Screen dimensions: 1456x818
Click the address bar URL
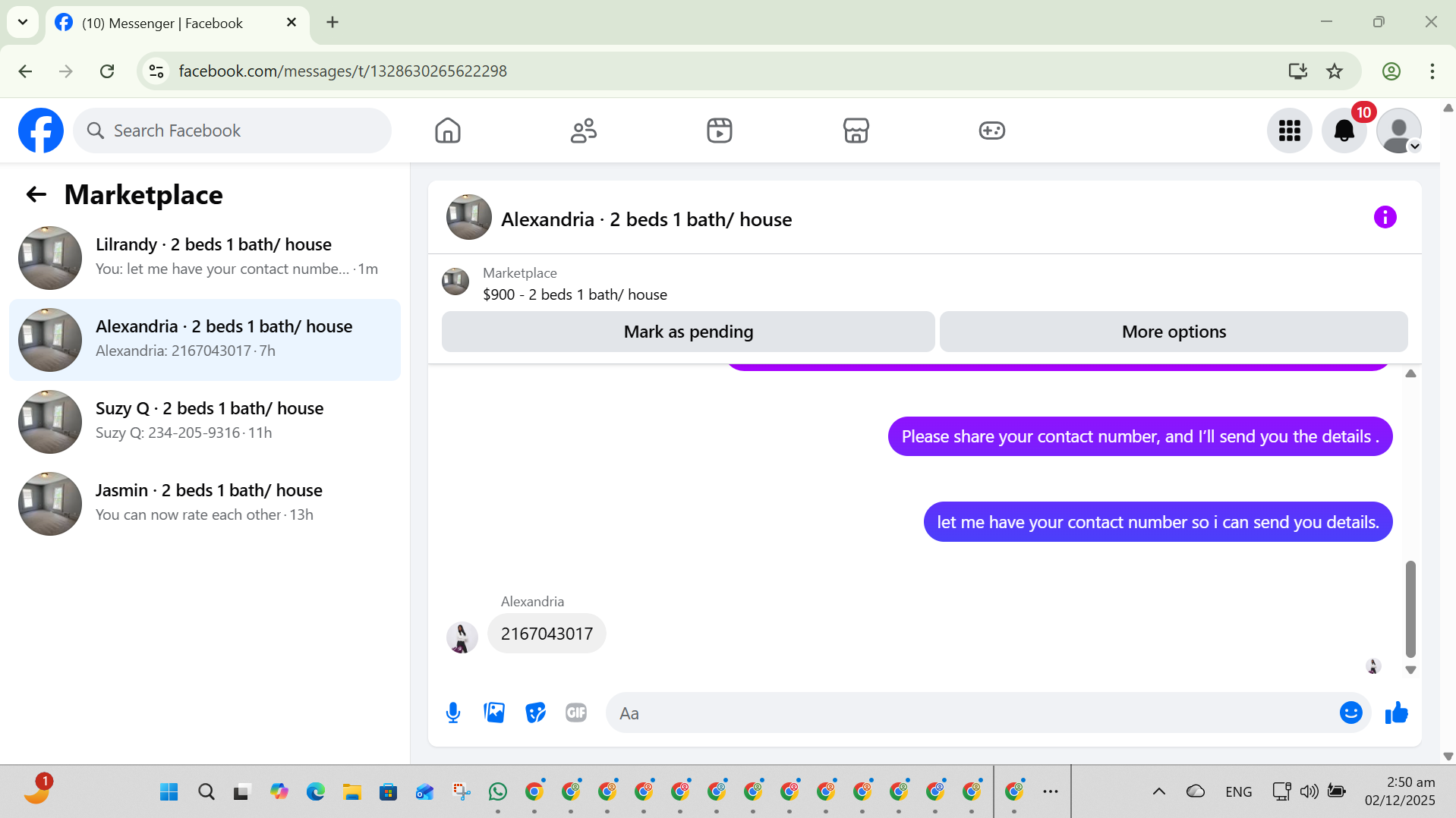pyautogui.click(x=342, y=71)
